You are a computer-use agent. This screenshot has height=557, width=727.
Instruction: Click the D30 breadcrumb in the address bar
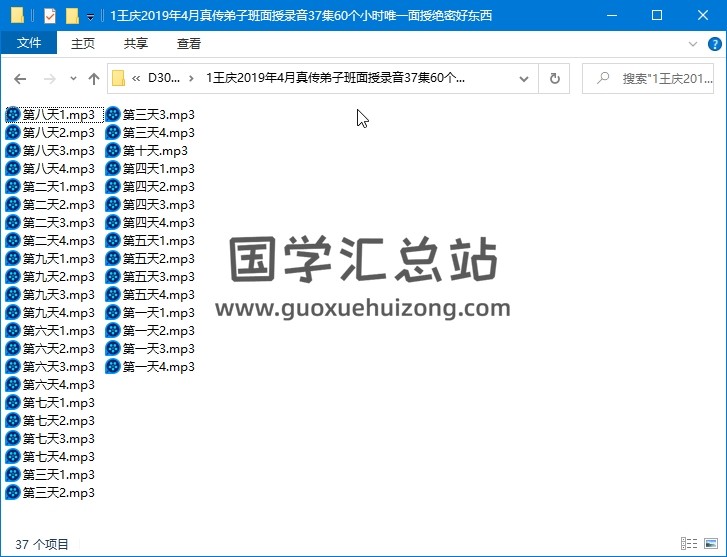pyautogui.click(x=163, y=78)
